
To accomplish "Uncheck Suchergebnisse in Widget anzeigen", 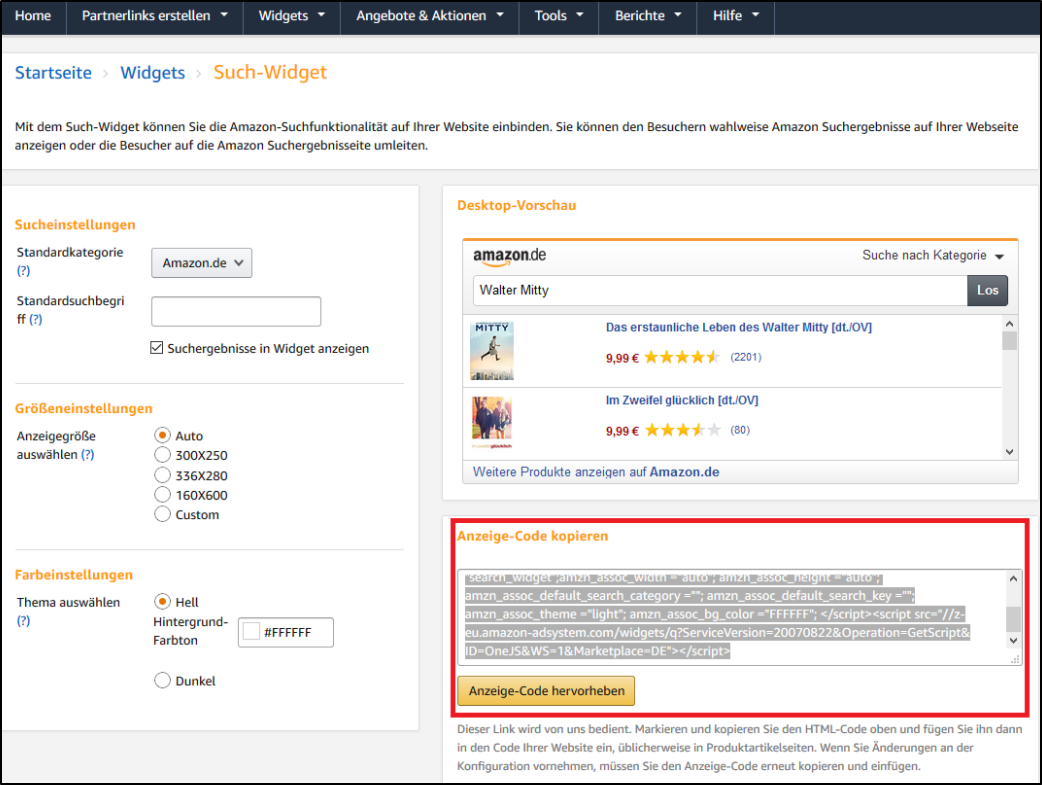I will click(x=157, y=348).
